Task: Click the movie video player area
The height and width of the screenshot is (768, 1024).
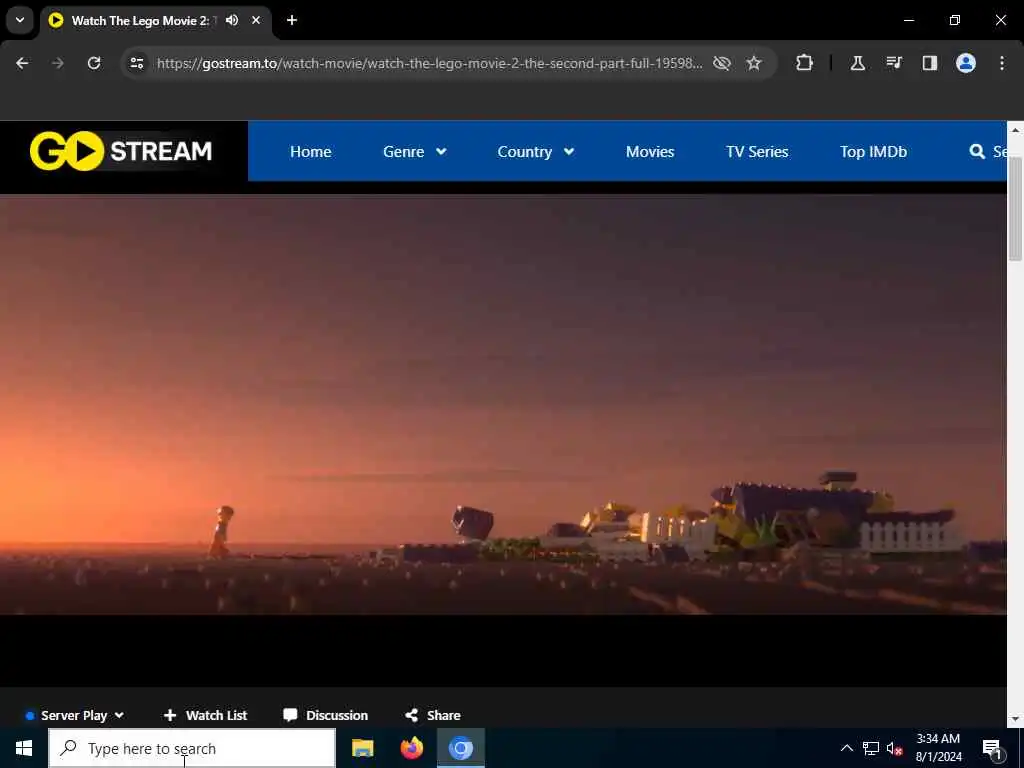Action: point(503,405)
